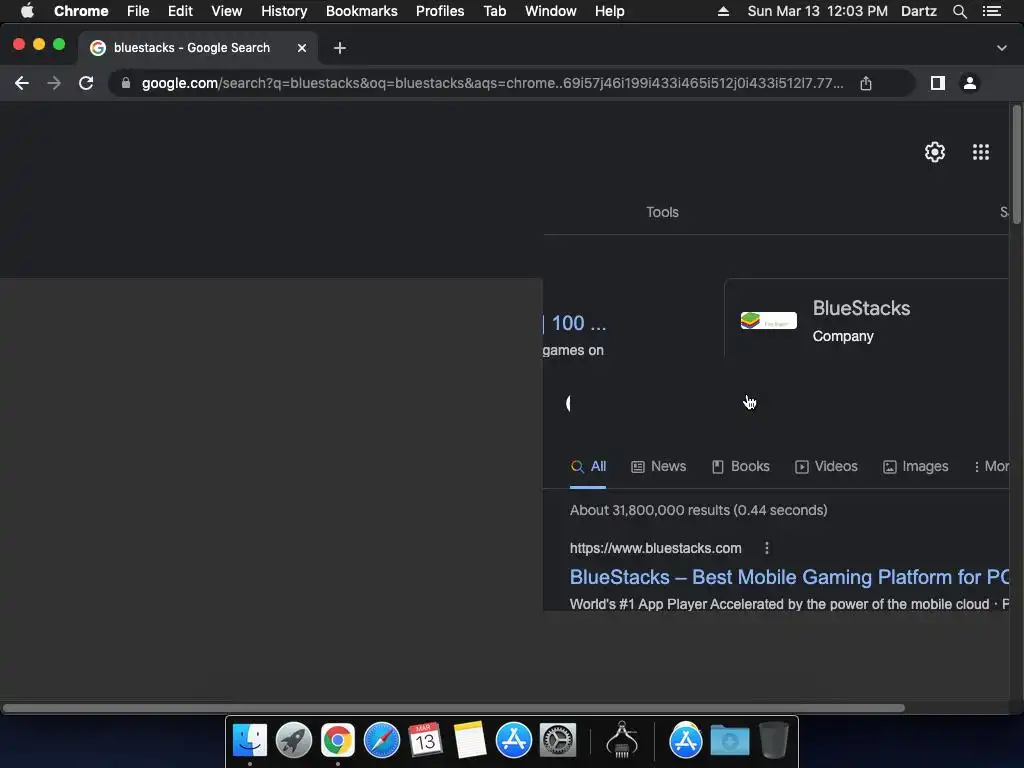1024x768 pixels.
Task: Go forward to next page
Action: pos(54,83)
